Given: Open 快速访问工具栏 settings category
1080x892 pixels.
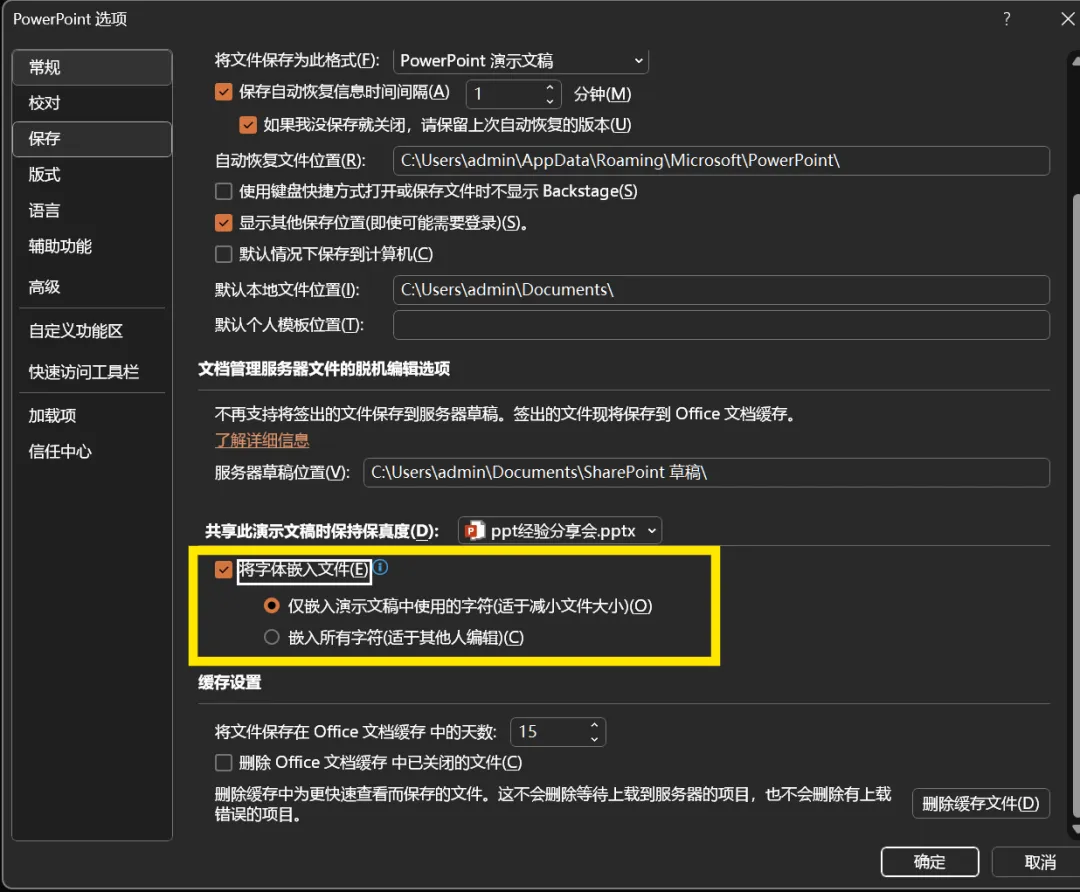Looking at the screenshot, I should [x=92, y=372].
